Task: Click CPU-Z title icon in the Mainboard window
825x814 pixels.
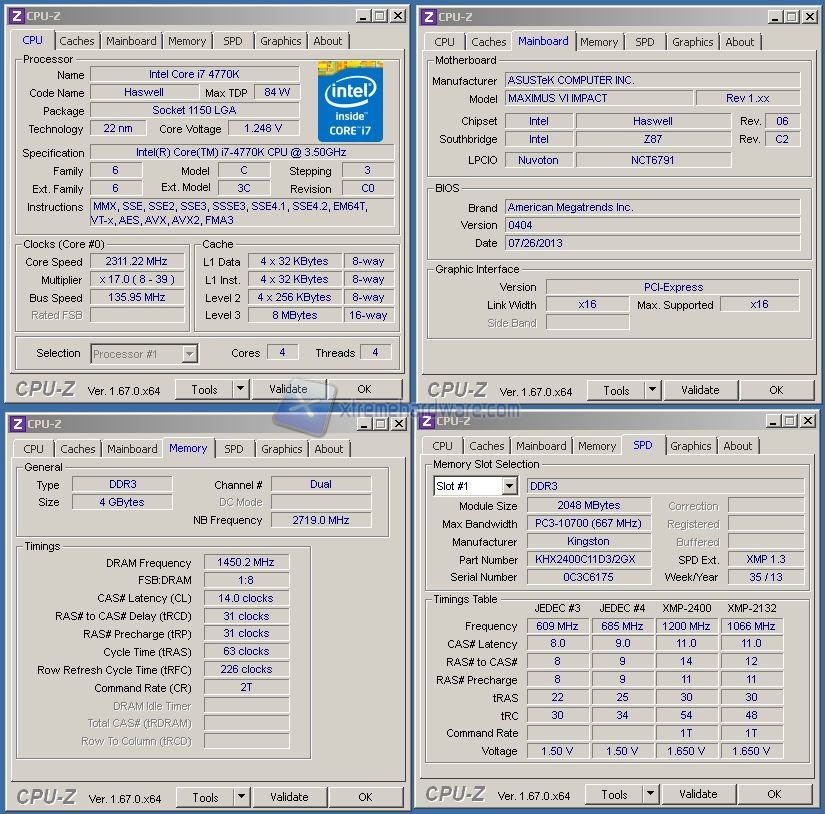Action: pyautogui.click(x=428, y=16)
